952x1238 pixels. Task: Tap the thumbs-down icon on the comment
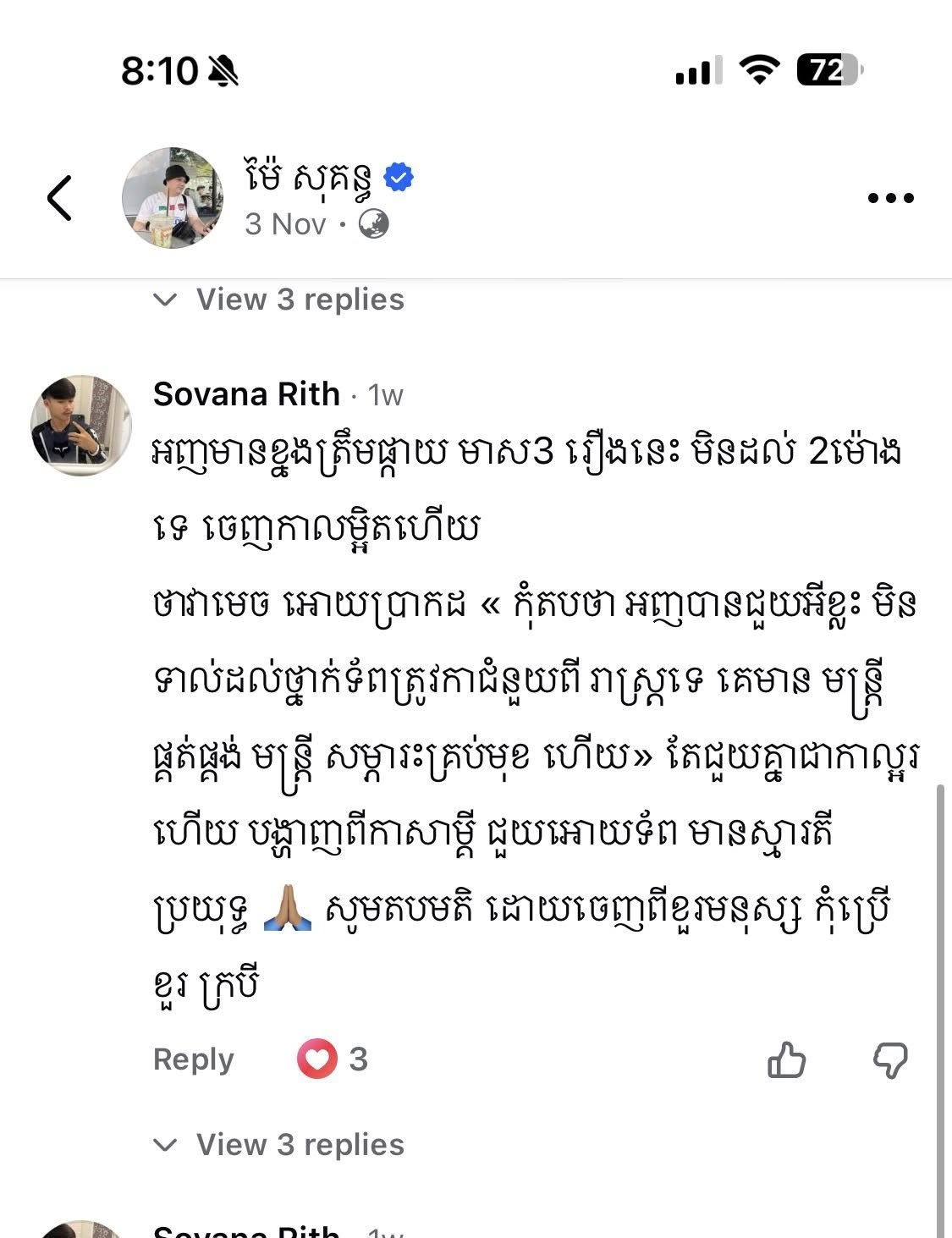[890, 1059]
